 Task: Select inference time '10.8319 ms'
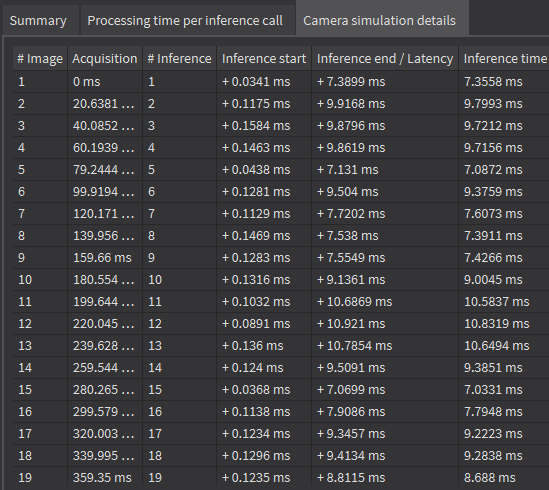(504, 324)
